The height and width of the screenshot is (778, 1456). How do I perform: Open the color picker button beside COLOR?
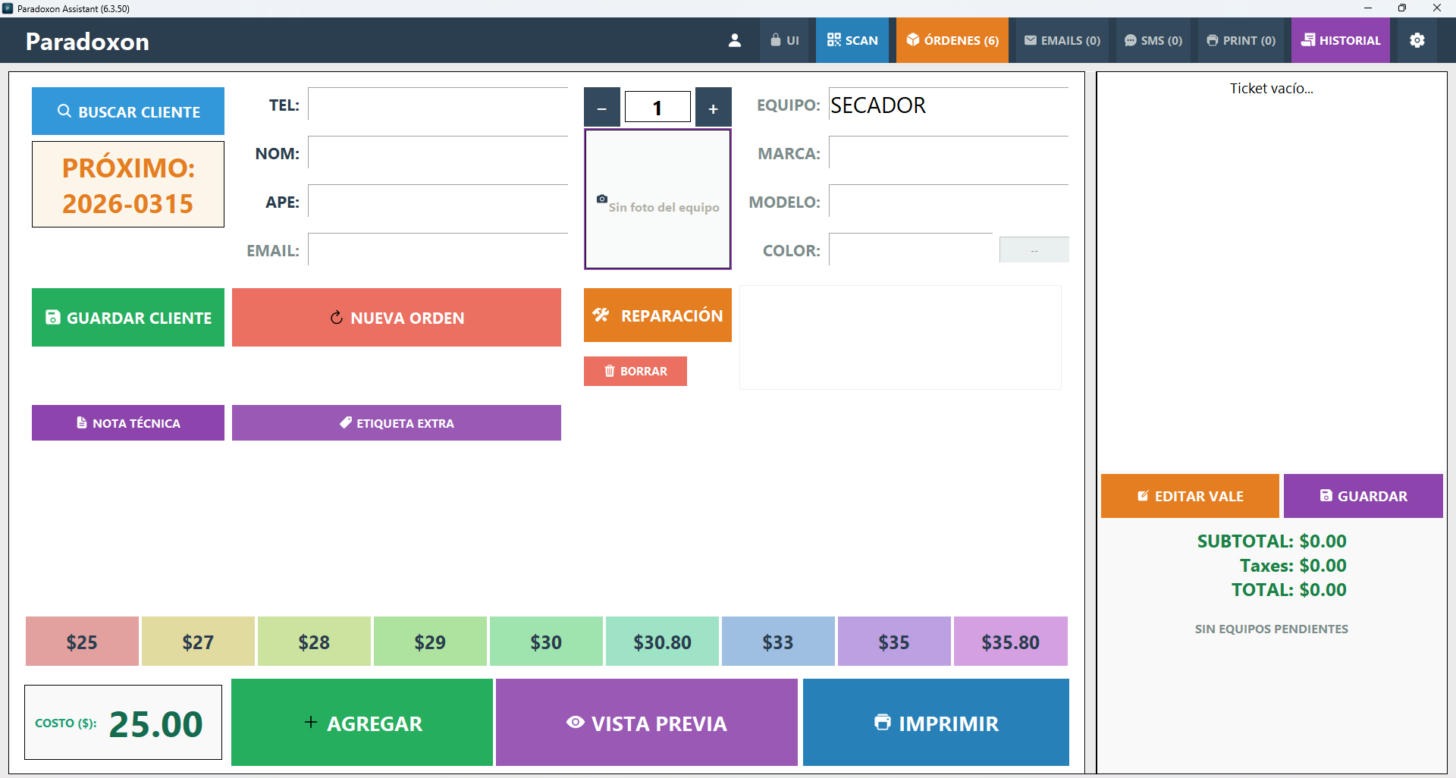pos(1034,250)
